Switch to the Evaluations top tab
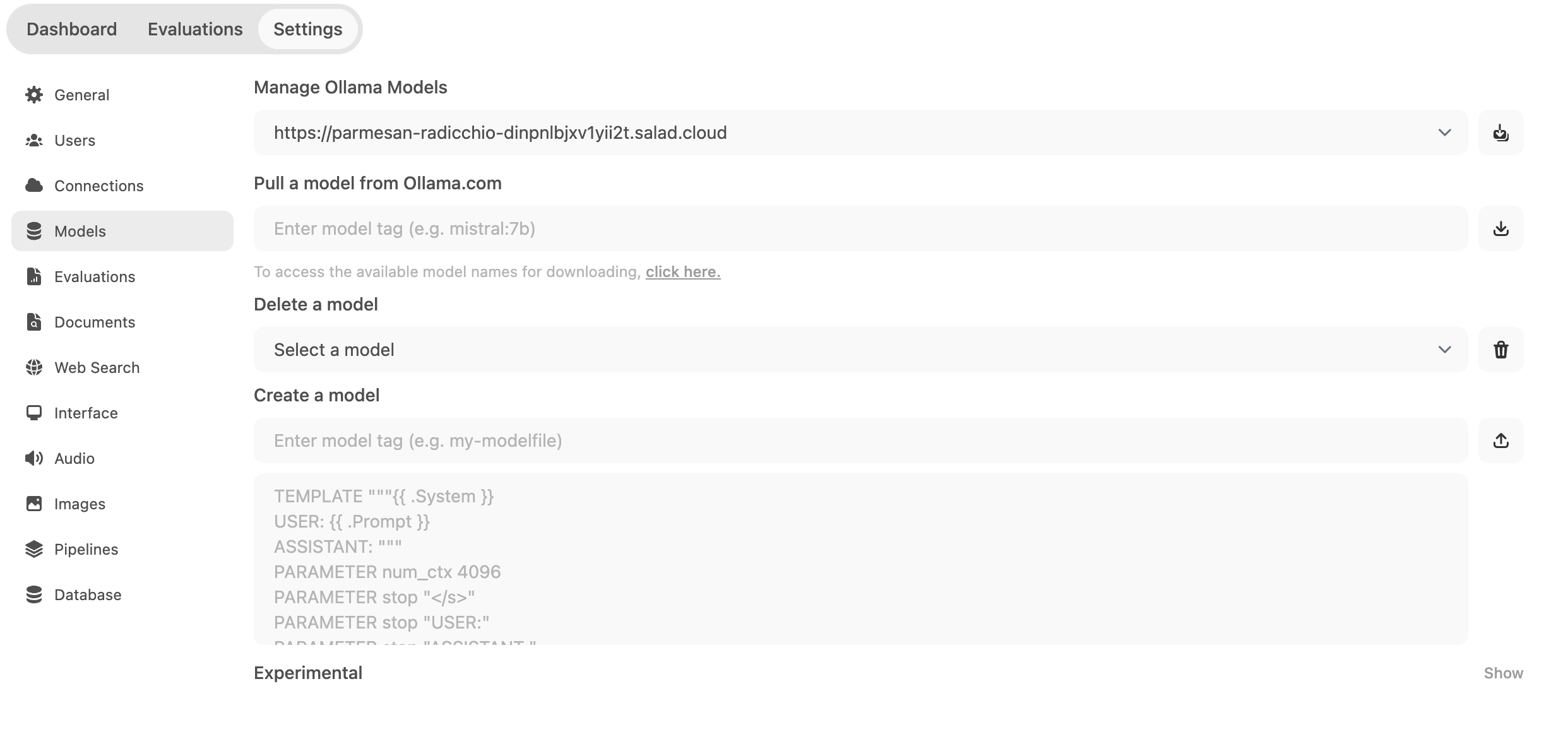Viewport: 1568px width, 756px height. [195, 29]
